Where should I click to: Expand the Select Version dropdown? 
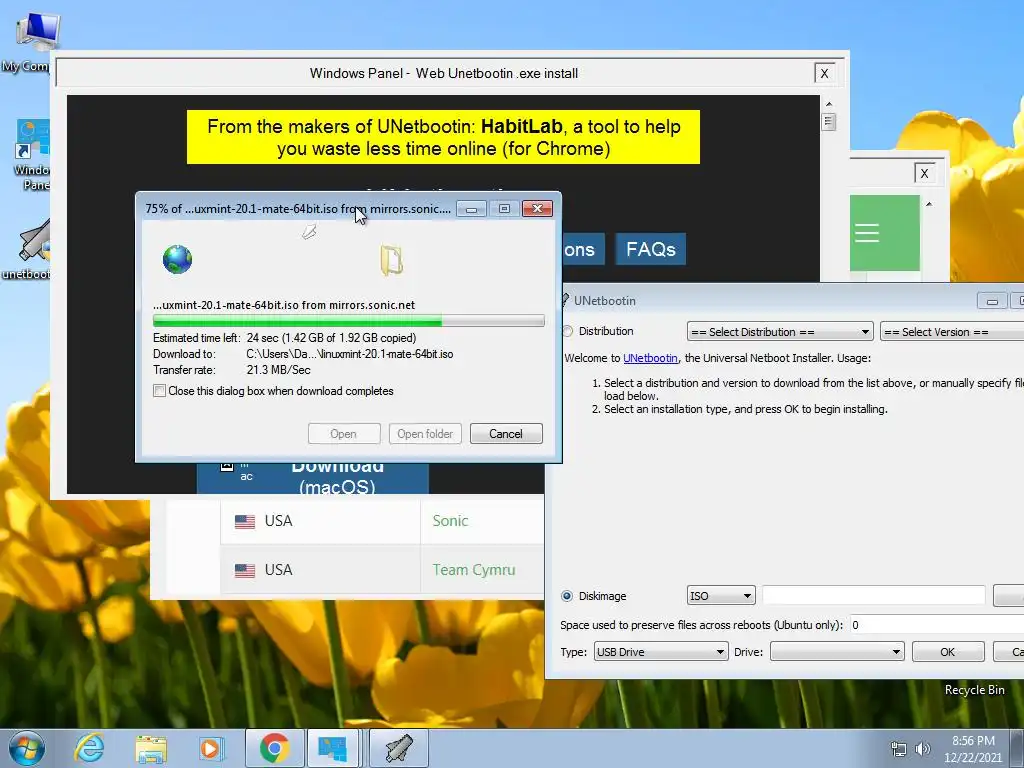pyautogui.click(x=952, y=332)
